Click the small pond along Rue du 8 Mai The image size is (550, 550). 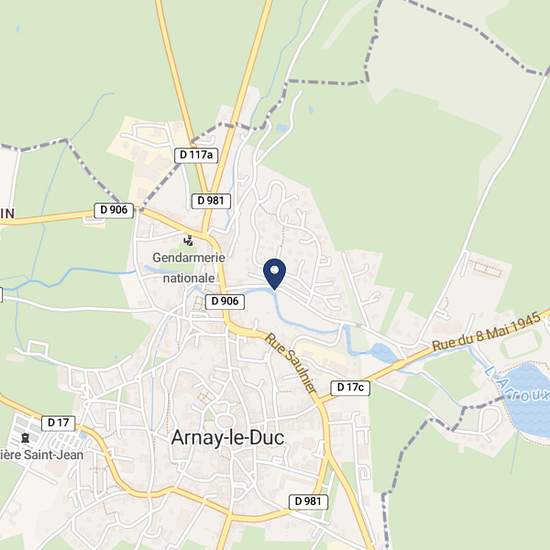tap(383, 353)
